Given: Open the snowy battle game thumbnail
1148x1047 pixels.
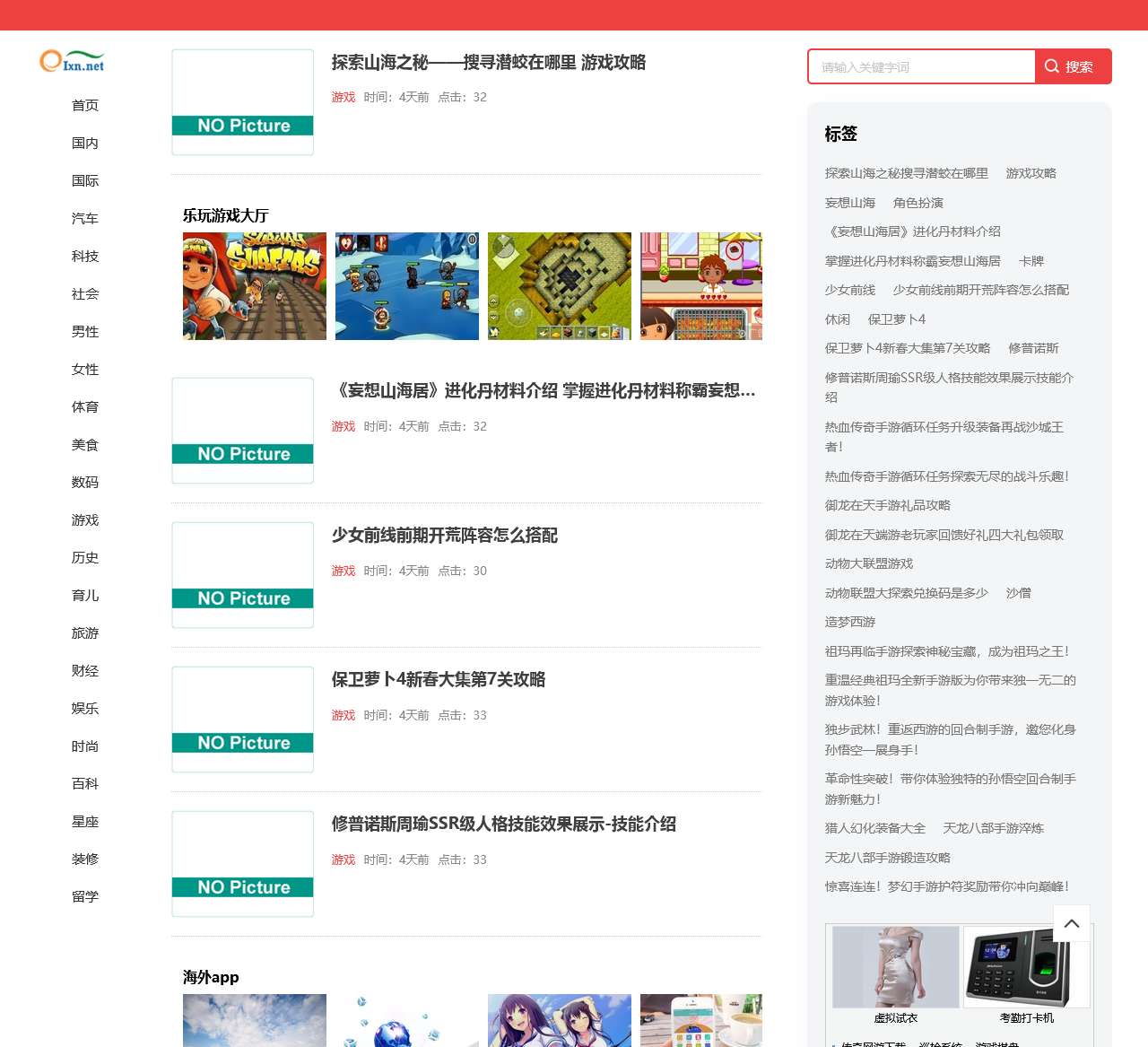Looking at the screenshot, I should point(407,286).
